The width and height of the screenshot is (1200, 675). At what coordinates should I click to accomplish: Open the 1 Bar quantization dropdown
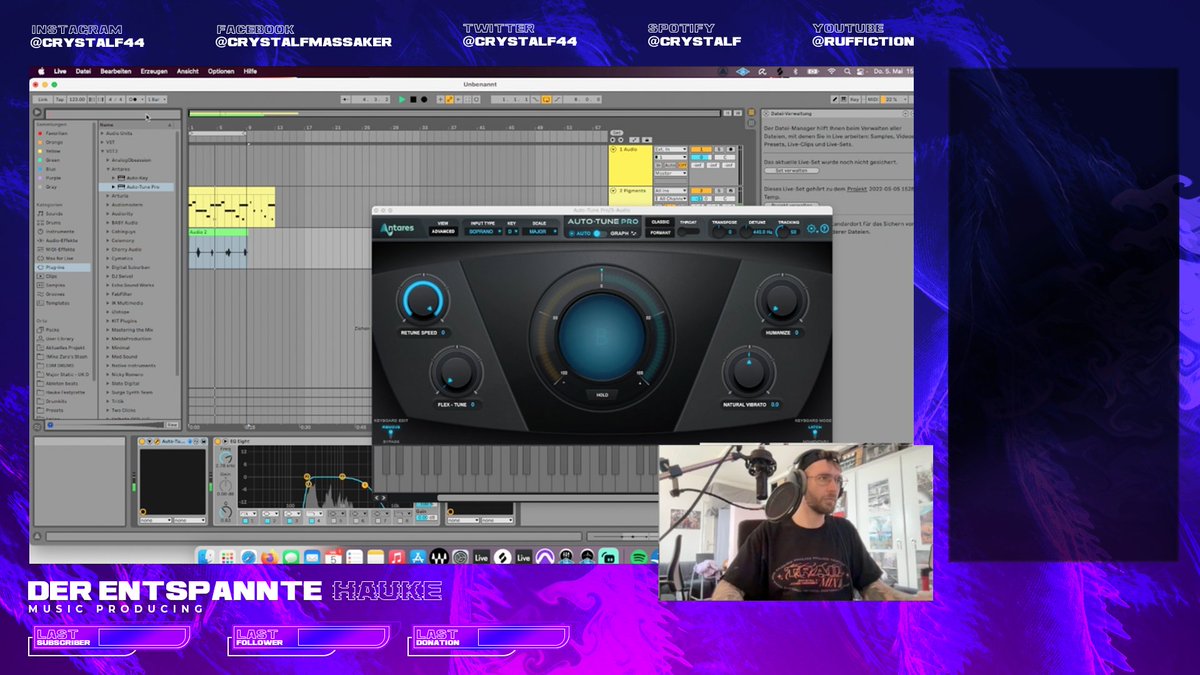[157, 99]
